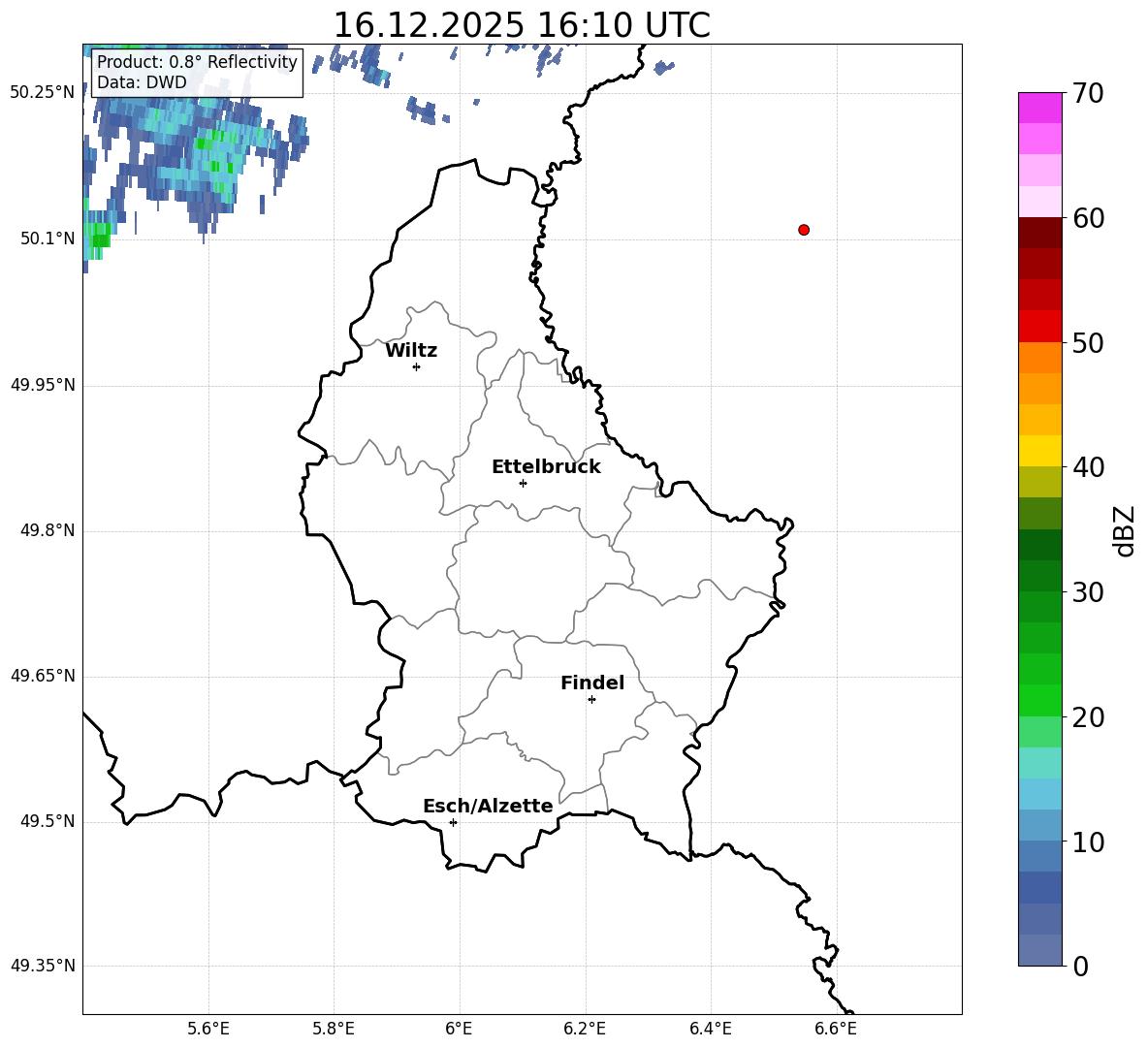Click the bright red colorbar segment above 50
The height and width of the screenshot is (1048, 1148).
pos(1039,327)
